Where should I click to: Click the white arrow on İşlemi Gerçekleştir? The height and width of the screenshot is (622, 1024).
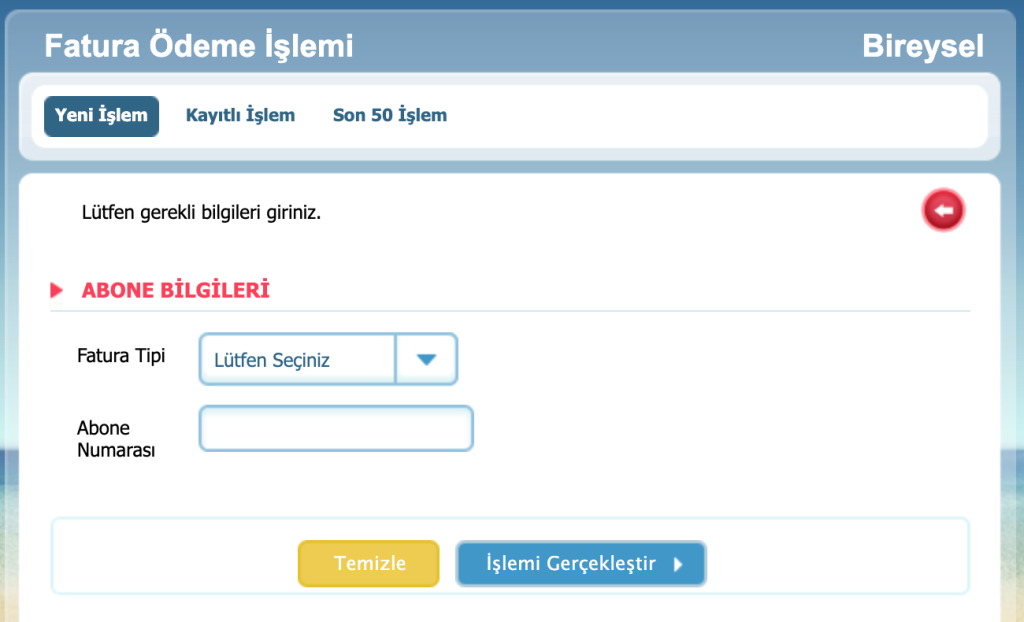(678, 564)
